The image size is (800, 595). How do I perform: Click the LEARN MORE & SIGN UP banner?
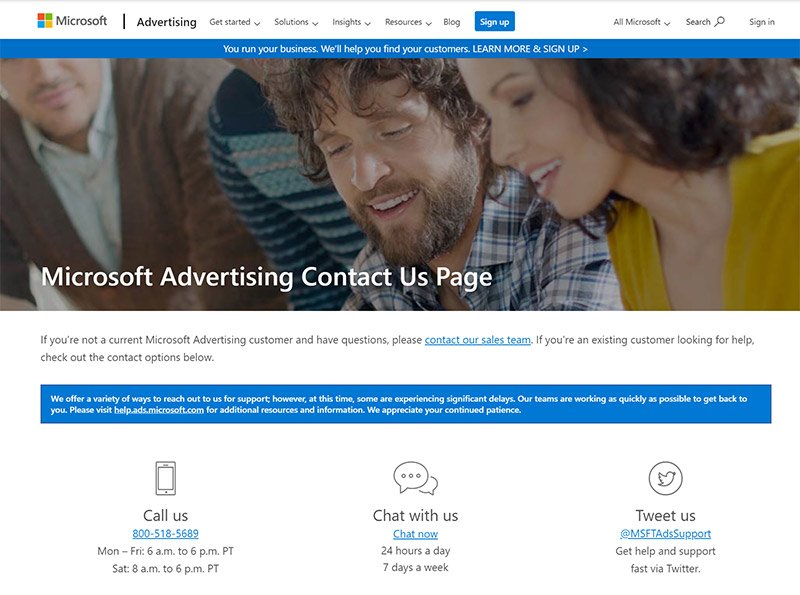(x=405, y=49)
